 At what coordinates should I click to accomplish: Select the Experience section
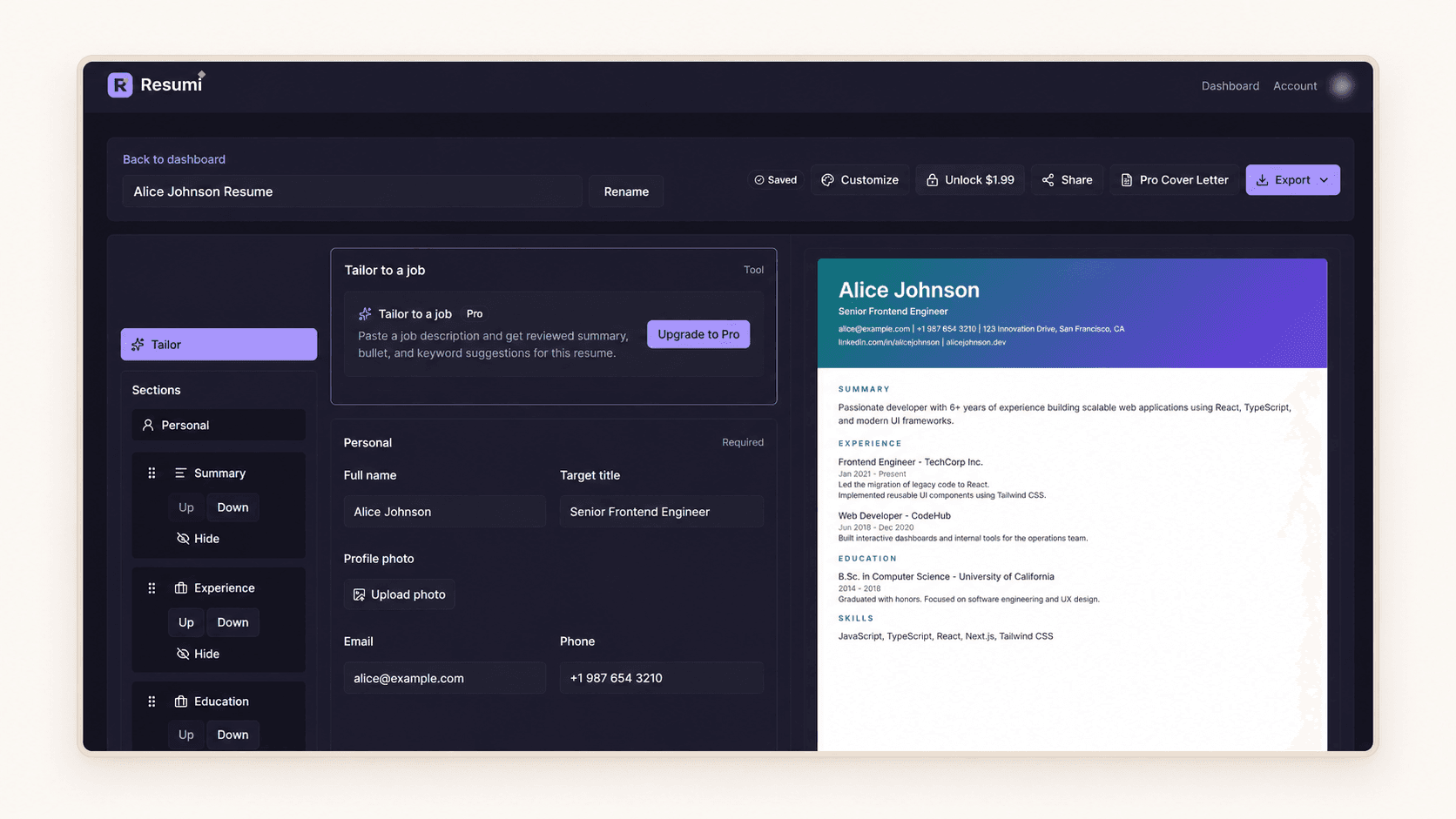click(x=224, y=588)
